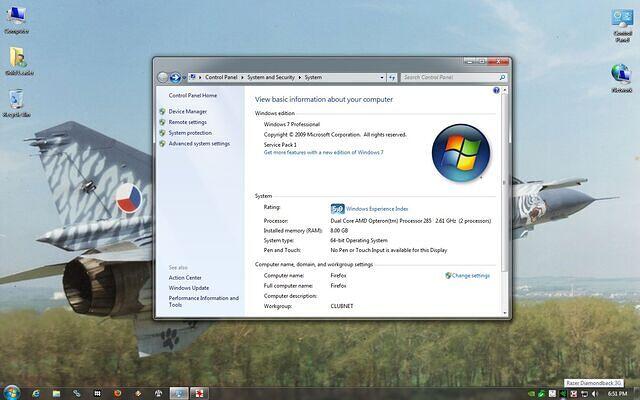Click Change settings link for computer name
The height and width of the screenshot is (400, 640).
pos(470,275)
